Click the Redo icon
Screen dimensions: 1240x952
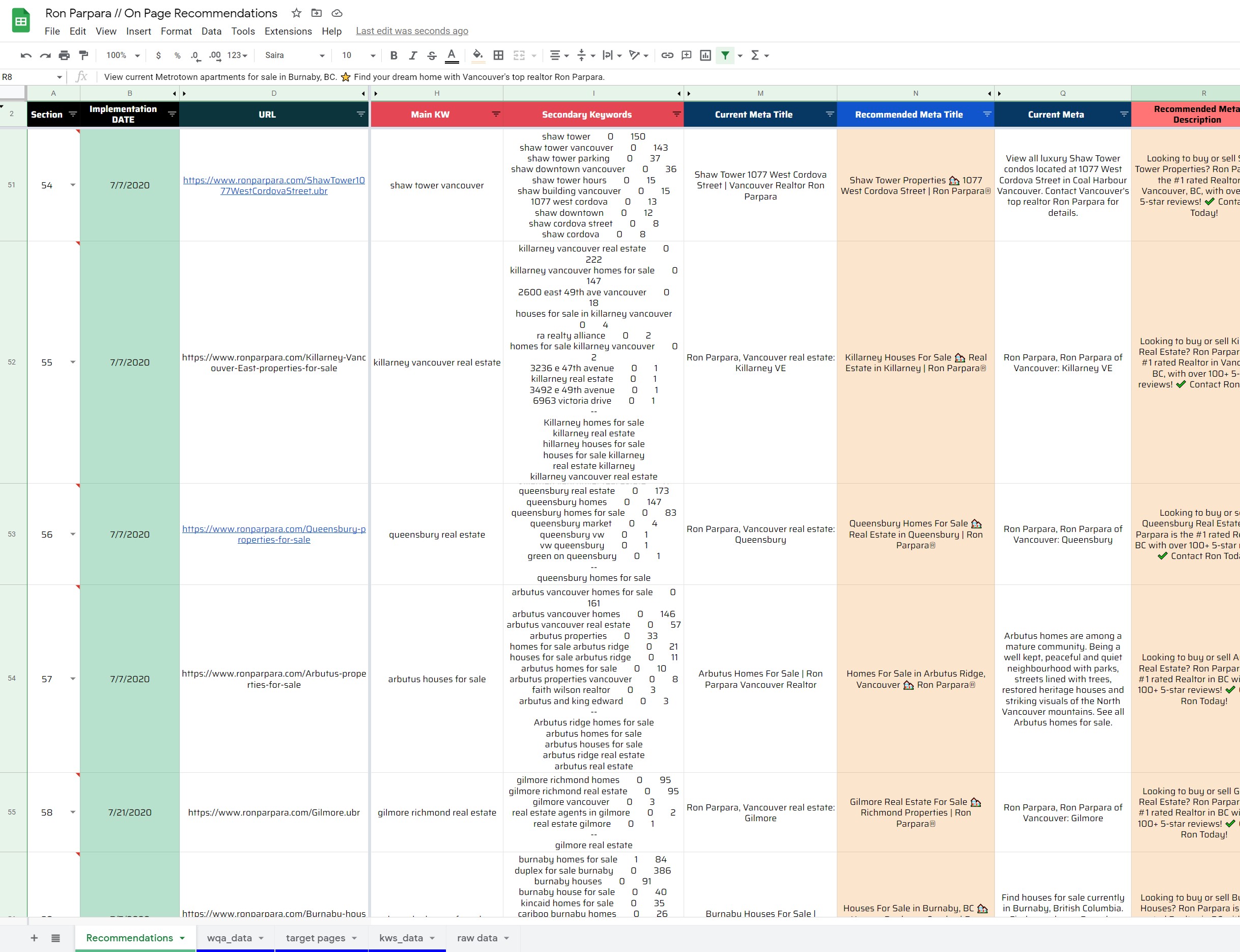click(x=45, y=55)
